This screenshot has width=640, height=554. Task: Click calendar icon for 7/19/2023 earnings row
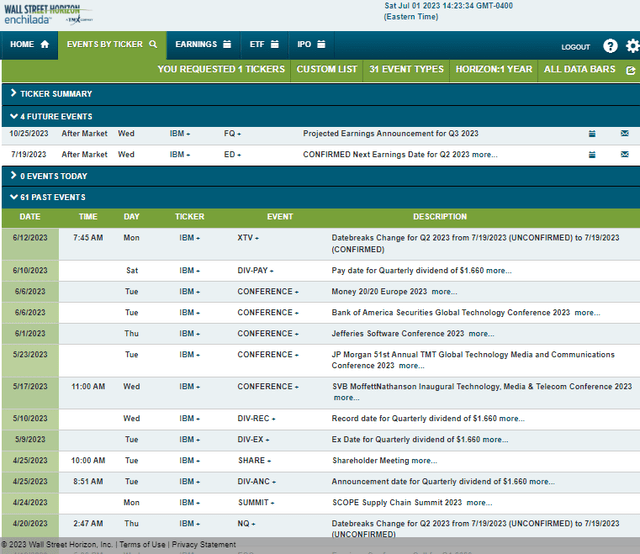coord(592,154)
